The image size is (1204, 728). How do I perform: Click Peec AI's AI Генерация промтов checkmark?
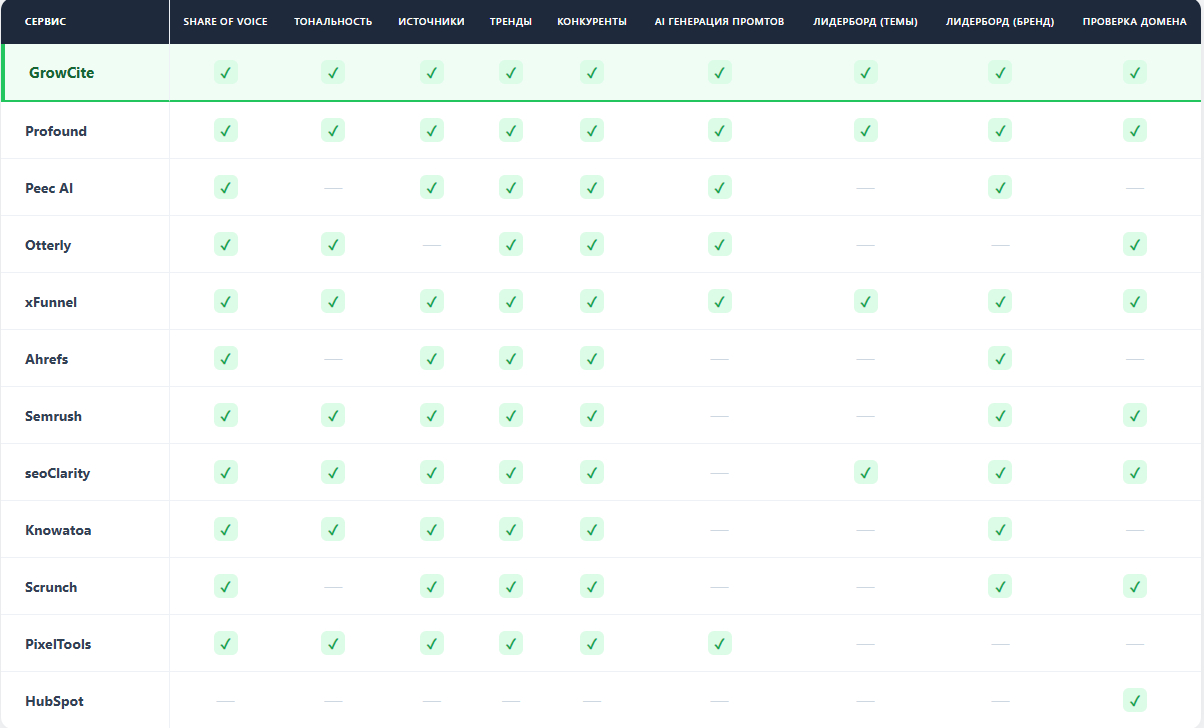pos(719,187)
